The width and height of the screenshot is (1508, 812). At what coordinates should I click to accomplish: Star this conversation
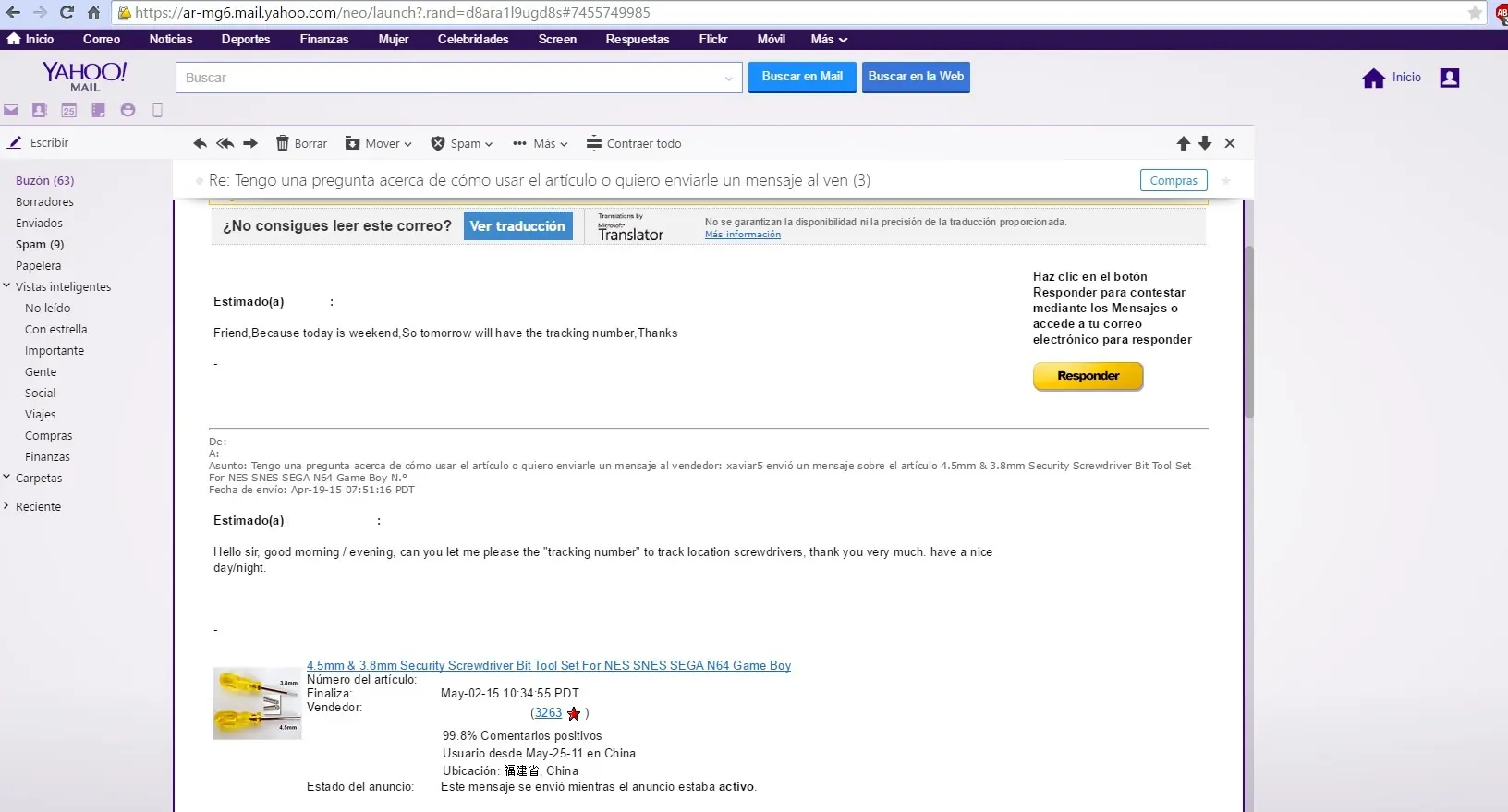1226,181
